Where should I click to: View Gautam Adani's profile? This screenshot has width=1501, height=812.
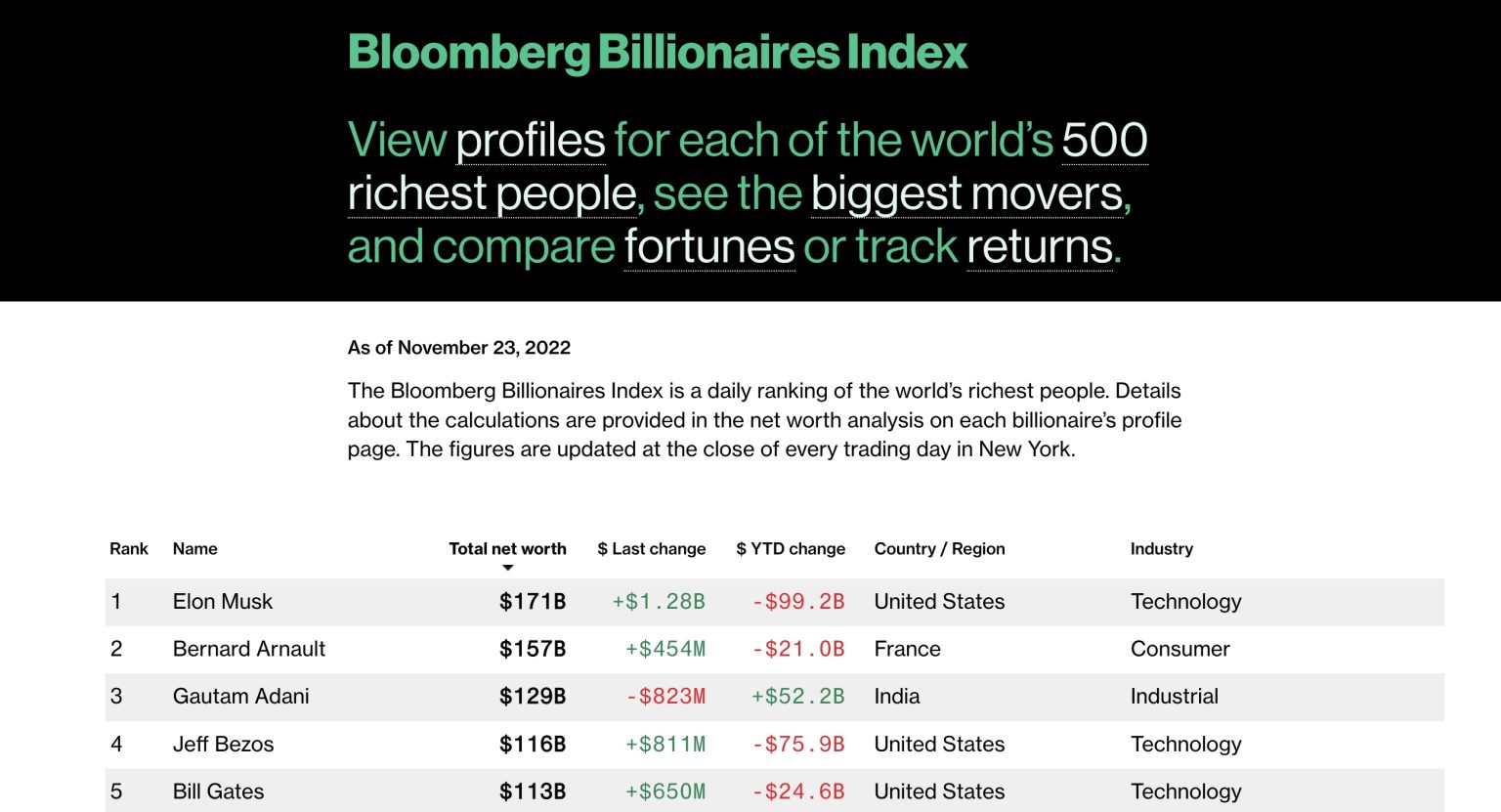[241, 697]
